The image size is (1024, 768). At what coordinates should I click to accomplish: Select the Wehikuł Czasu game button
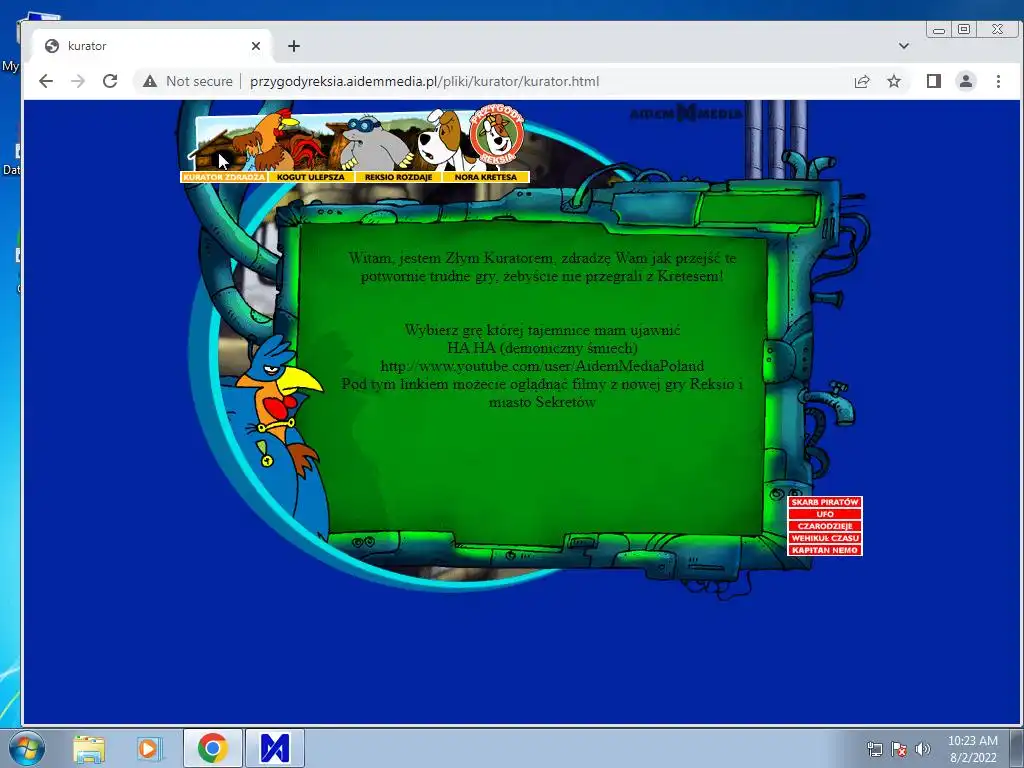[x=825, y=538]
